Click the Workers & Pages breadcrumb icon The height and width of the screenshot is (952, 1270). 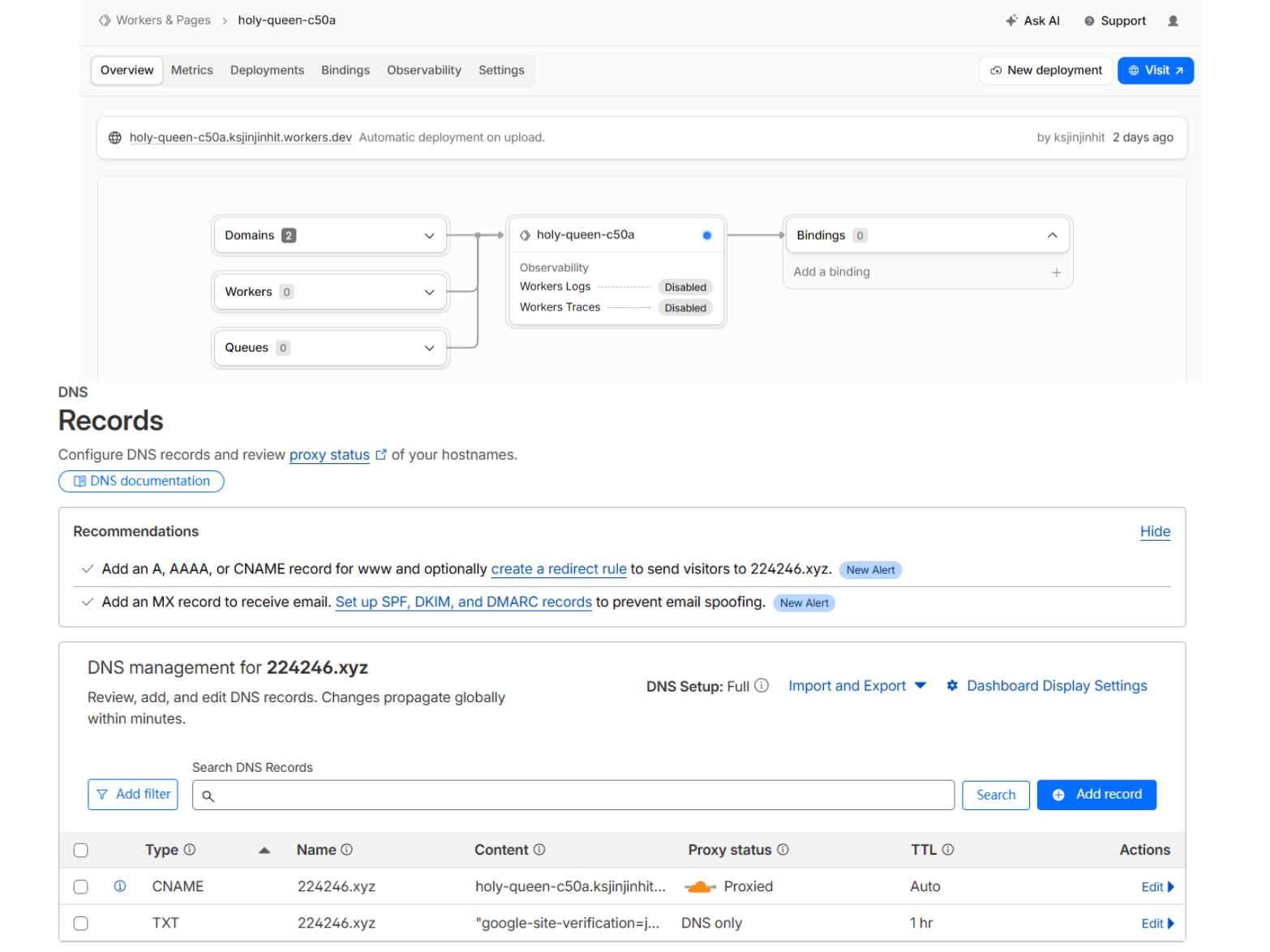pyautogui.click(x=105, y=20)
